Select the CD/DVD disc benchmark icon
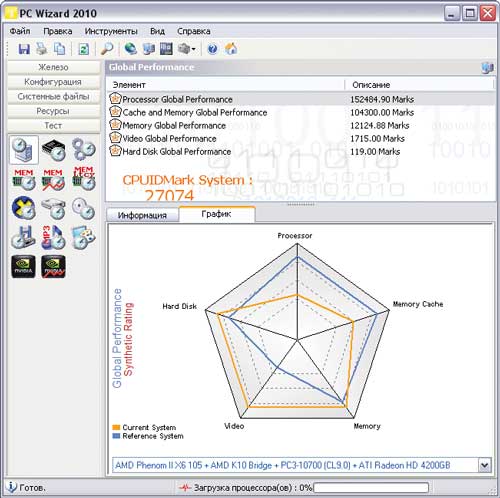Image resolution: width=500 pixels, height=498 pixels. (x=83, y=209)
